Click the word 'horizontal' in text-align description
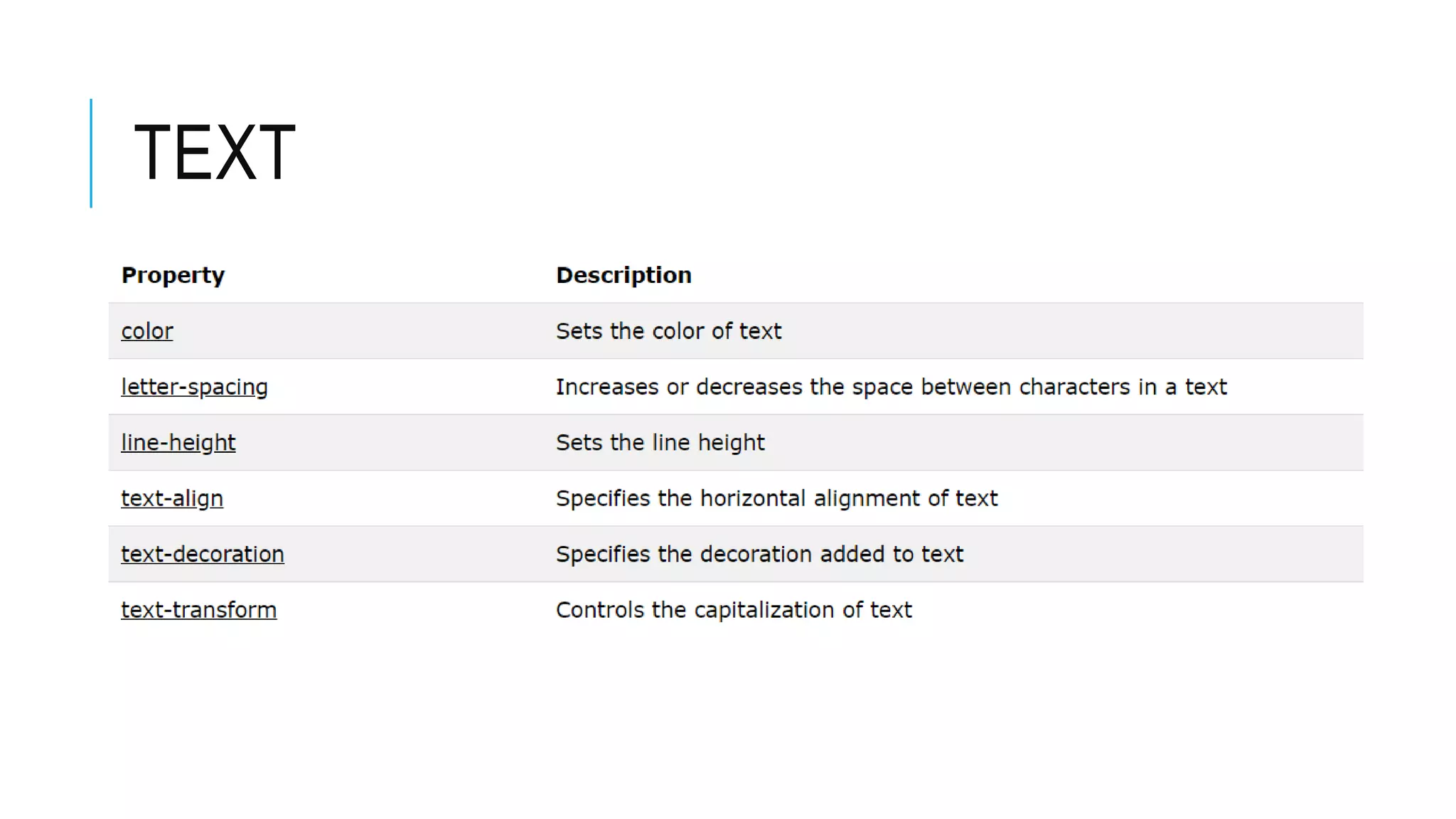 [753, 498]
